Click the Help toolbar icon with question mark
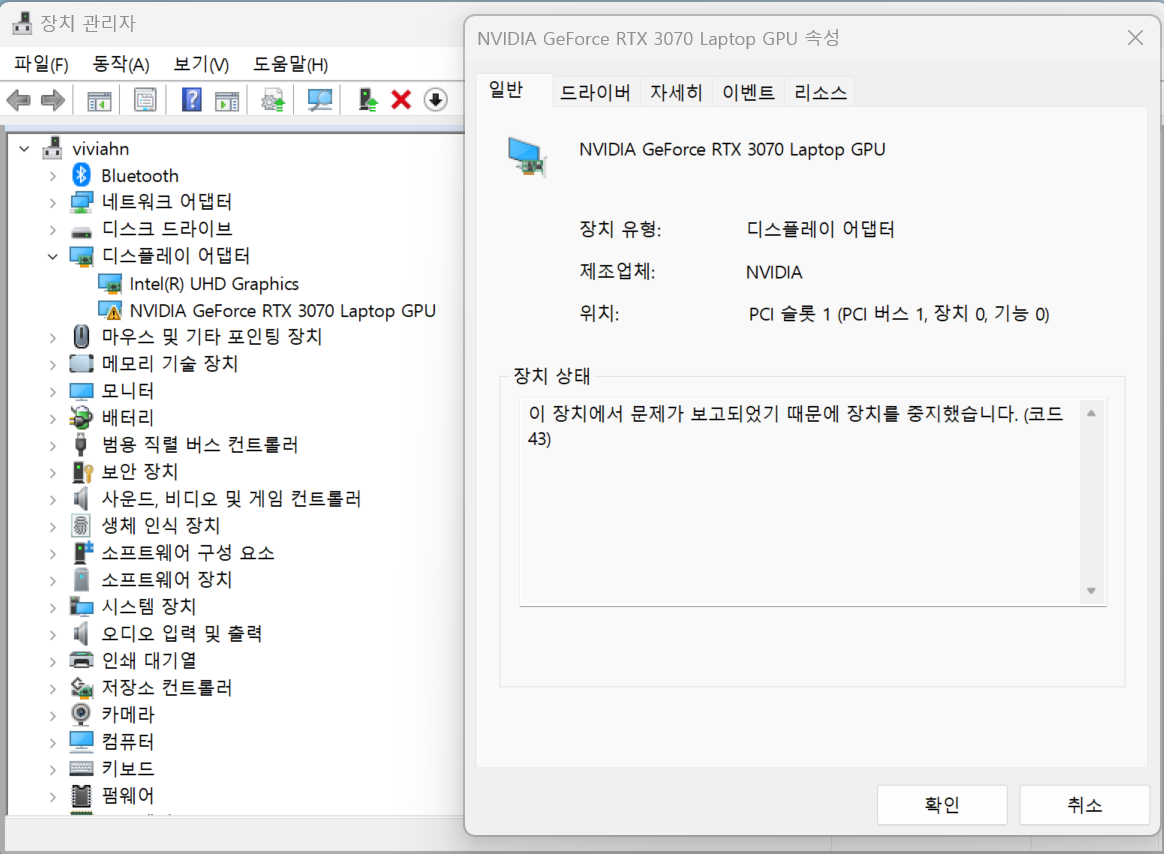Screen dimensions: 1164x854 point(192,100)
